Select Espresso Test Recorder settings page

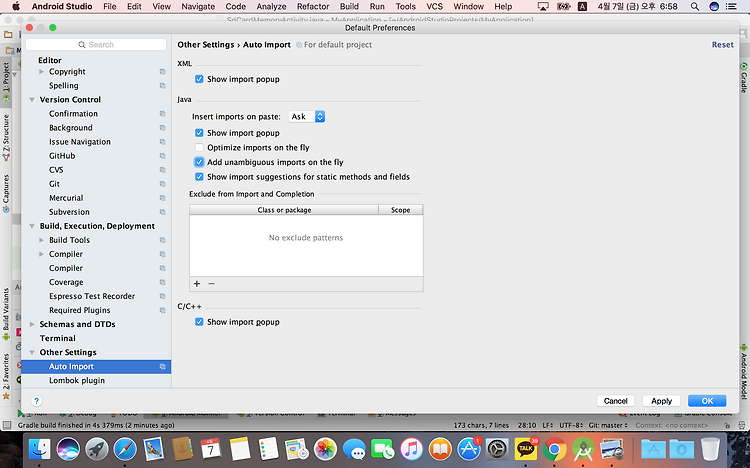tap(96, 296)
